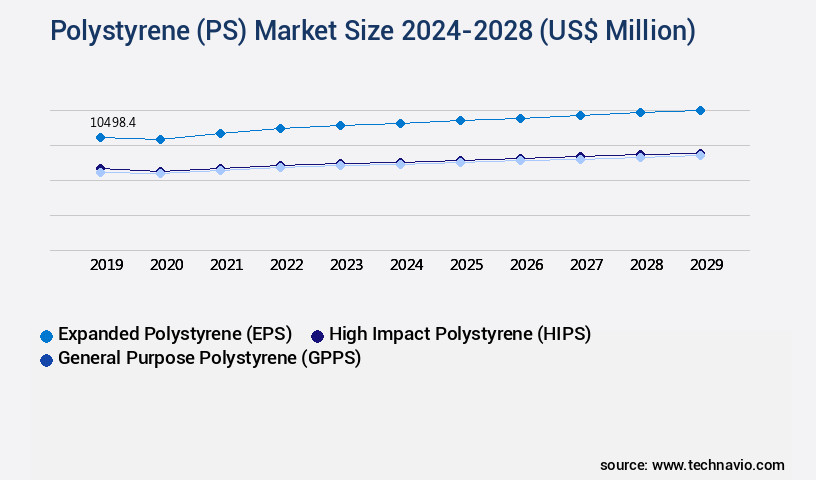Click the 2021 x-axis year label

coord(227,265)
